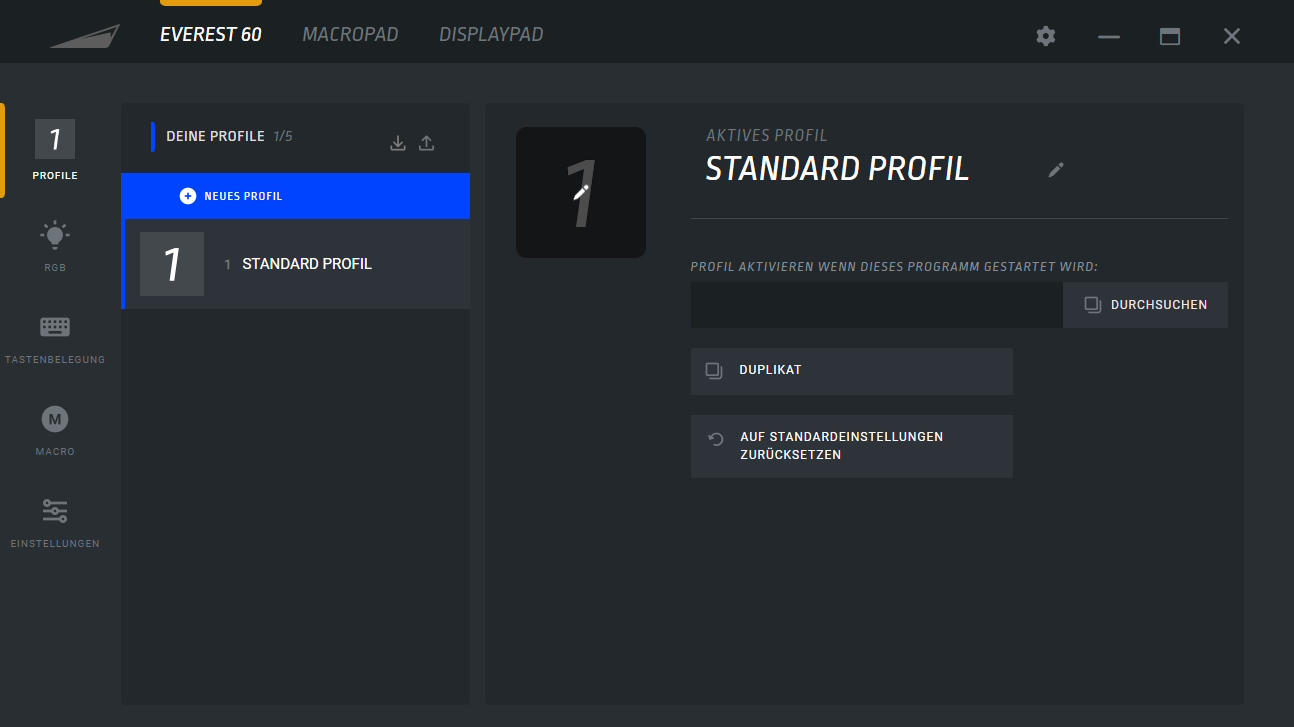Click the program path input field
1294x727 pixels.
pos(876,305)
